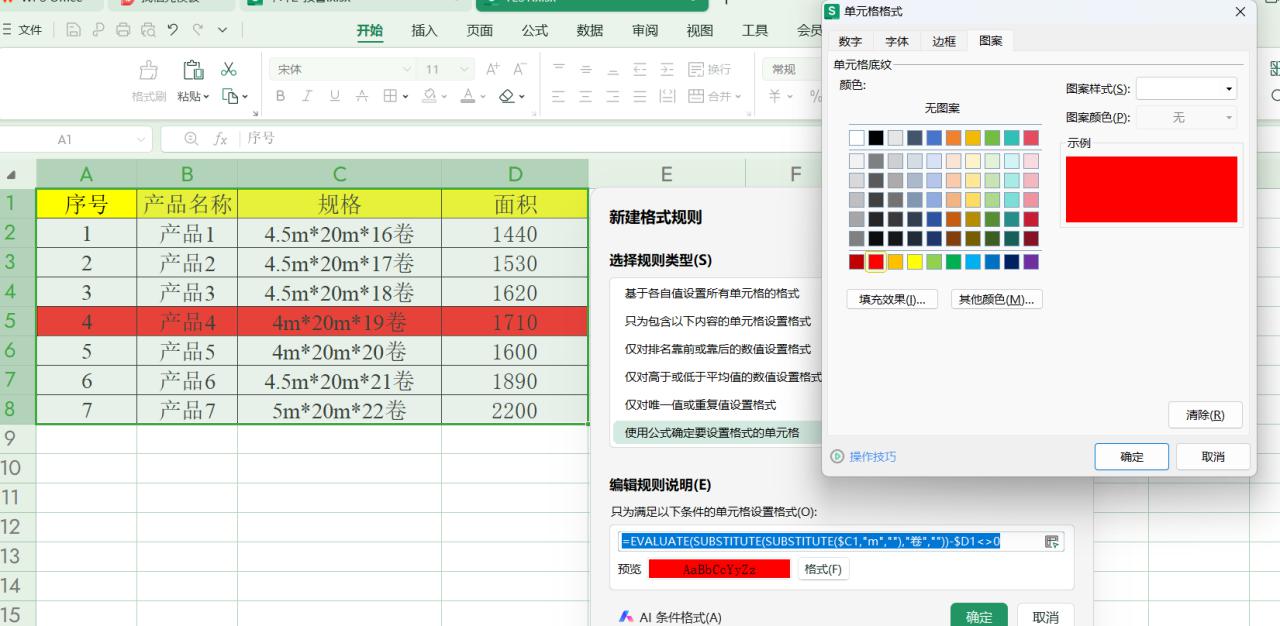Click the range selector icon in formula field
Viewport: 1280px width, 626px height.
click(x=1051, y=541)
